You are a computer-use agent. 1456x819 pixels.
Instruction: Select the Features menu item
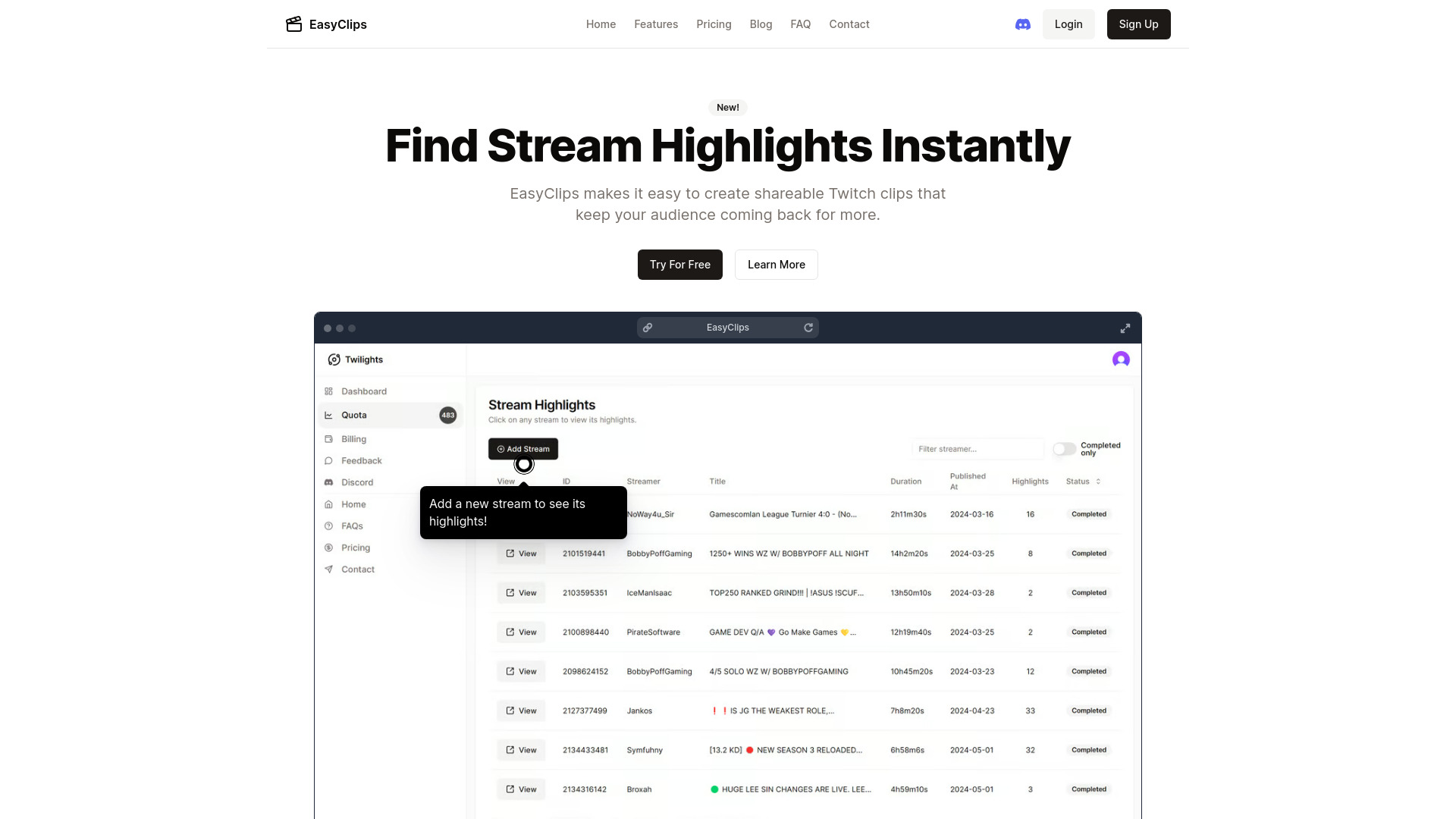pos(656,24)
